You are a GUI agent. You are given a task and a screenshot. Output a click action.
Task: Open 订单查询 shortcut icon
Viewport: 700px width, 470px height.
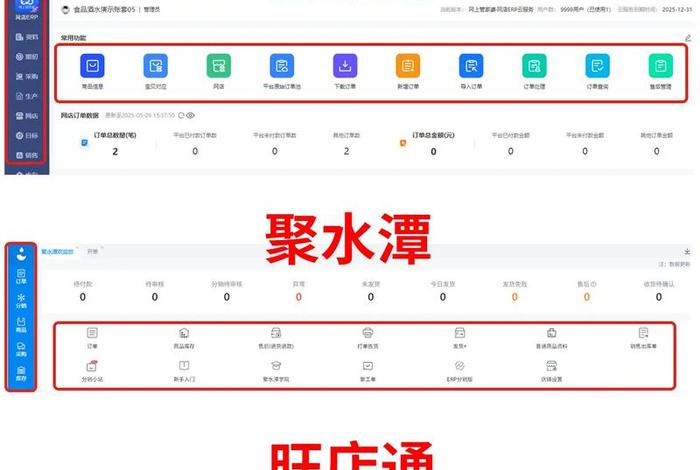coord(597,66)
